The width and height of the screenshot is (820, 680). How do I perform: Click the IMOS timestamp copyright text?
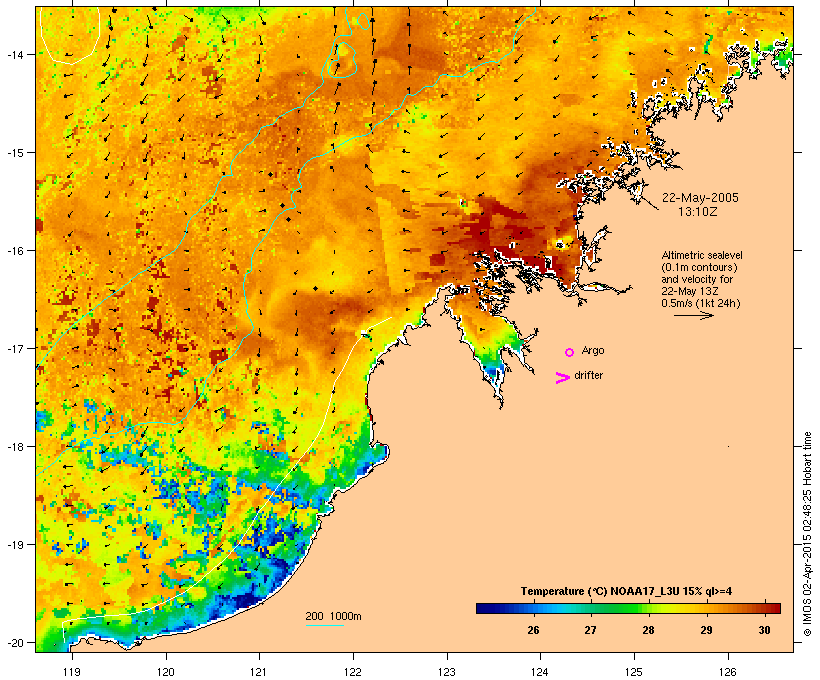coord(807,534)
